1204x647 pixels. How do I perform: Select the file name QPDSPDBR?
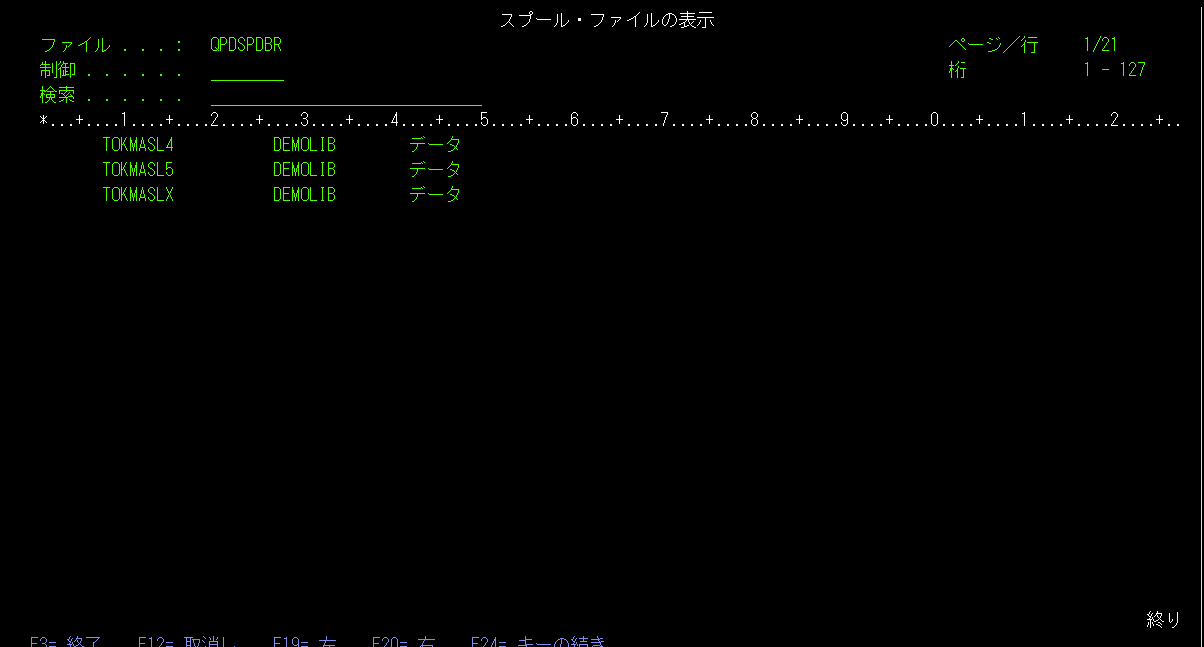click(x=246, y=45)
